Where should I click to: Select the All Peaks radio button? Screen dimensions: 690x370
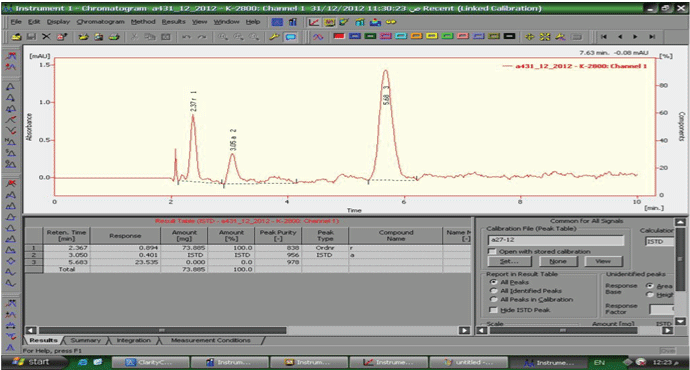pos(493,282)
